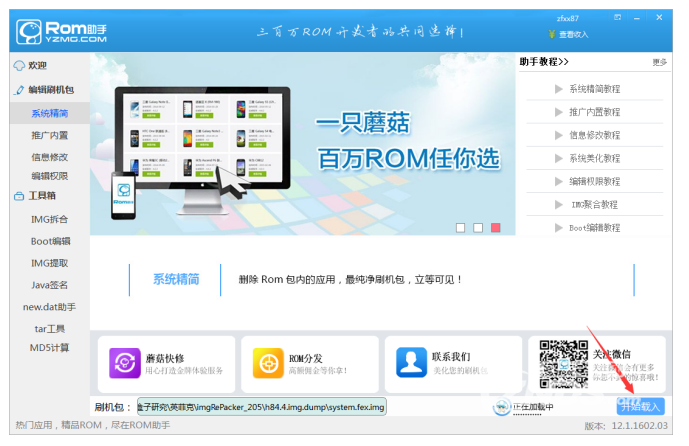Click the WeChat QR code image
This screenshot has height=446, width=689.
click(x=564, y=364)
